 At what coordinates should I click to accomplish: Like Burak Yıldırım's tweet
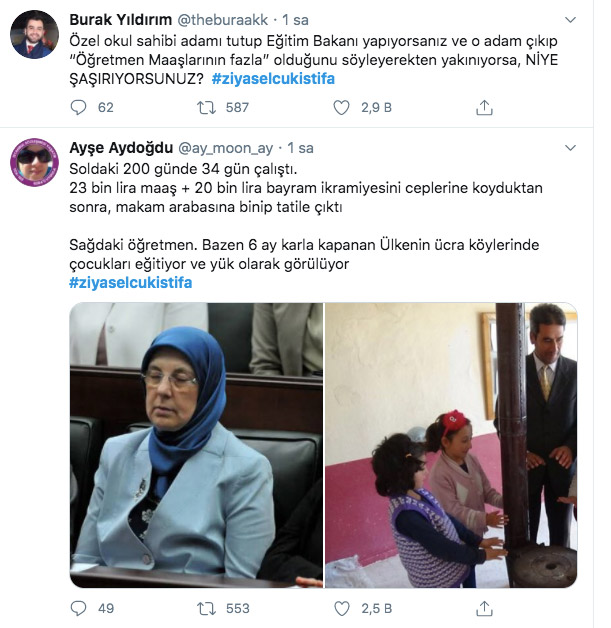pos(342,107)
